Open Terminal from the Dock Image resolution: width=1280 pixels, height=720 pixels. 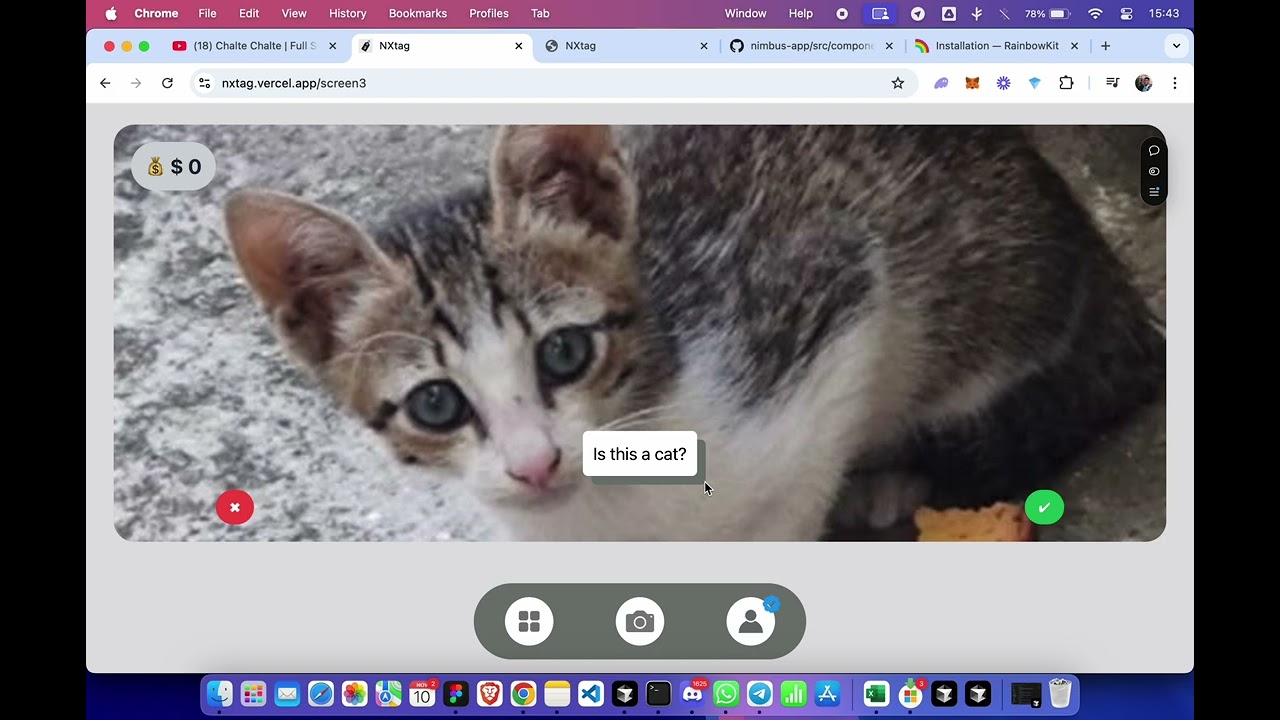click(658, 693)
